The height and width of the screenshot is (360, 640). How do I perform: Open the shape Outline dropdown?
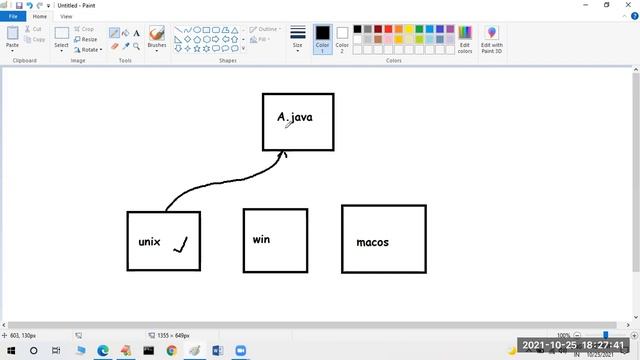pyautogui.click(x=265, y=29)
